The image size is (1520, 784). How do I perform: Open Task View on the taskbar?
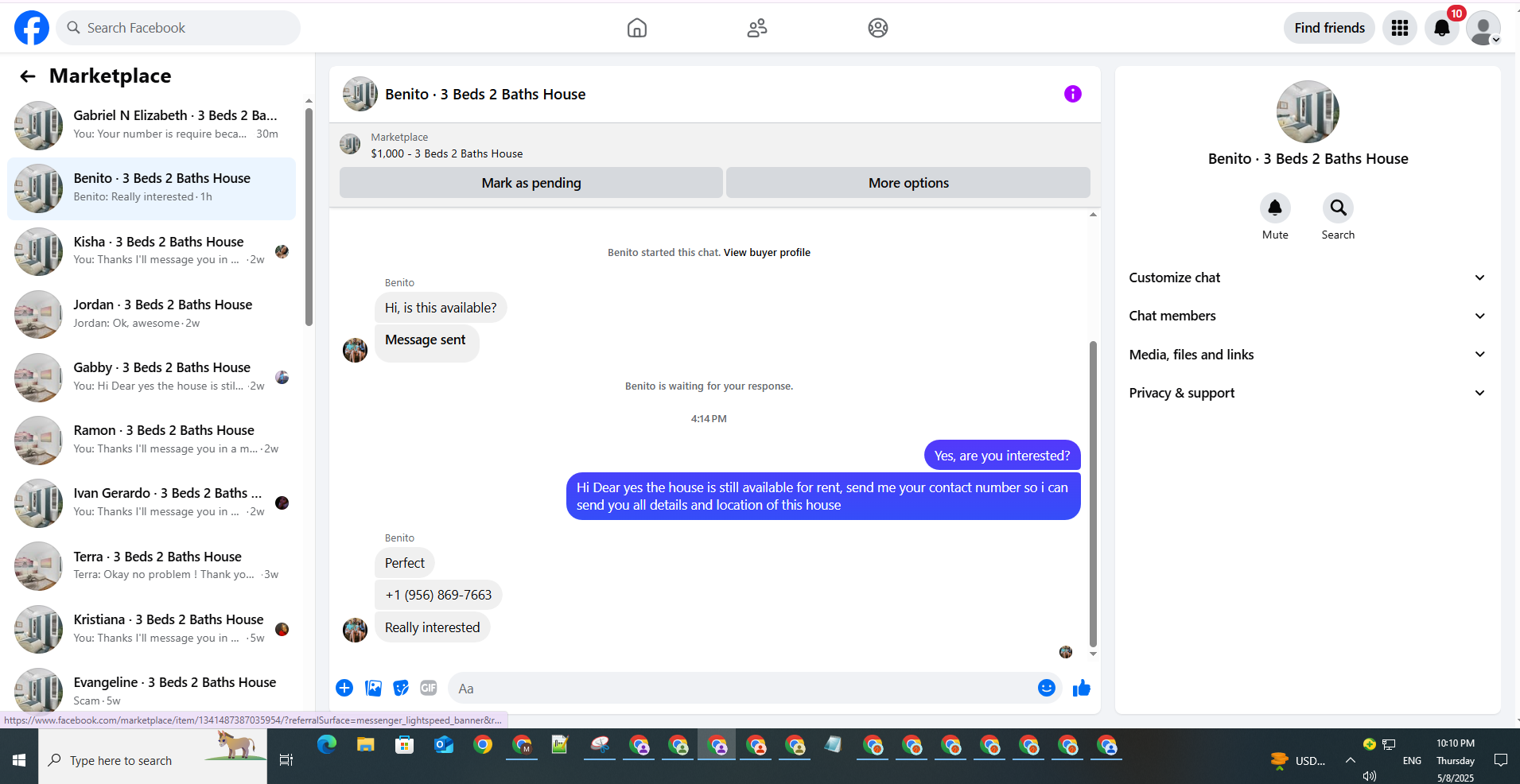(x=286, y=760)
